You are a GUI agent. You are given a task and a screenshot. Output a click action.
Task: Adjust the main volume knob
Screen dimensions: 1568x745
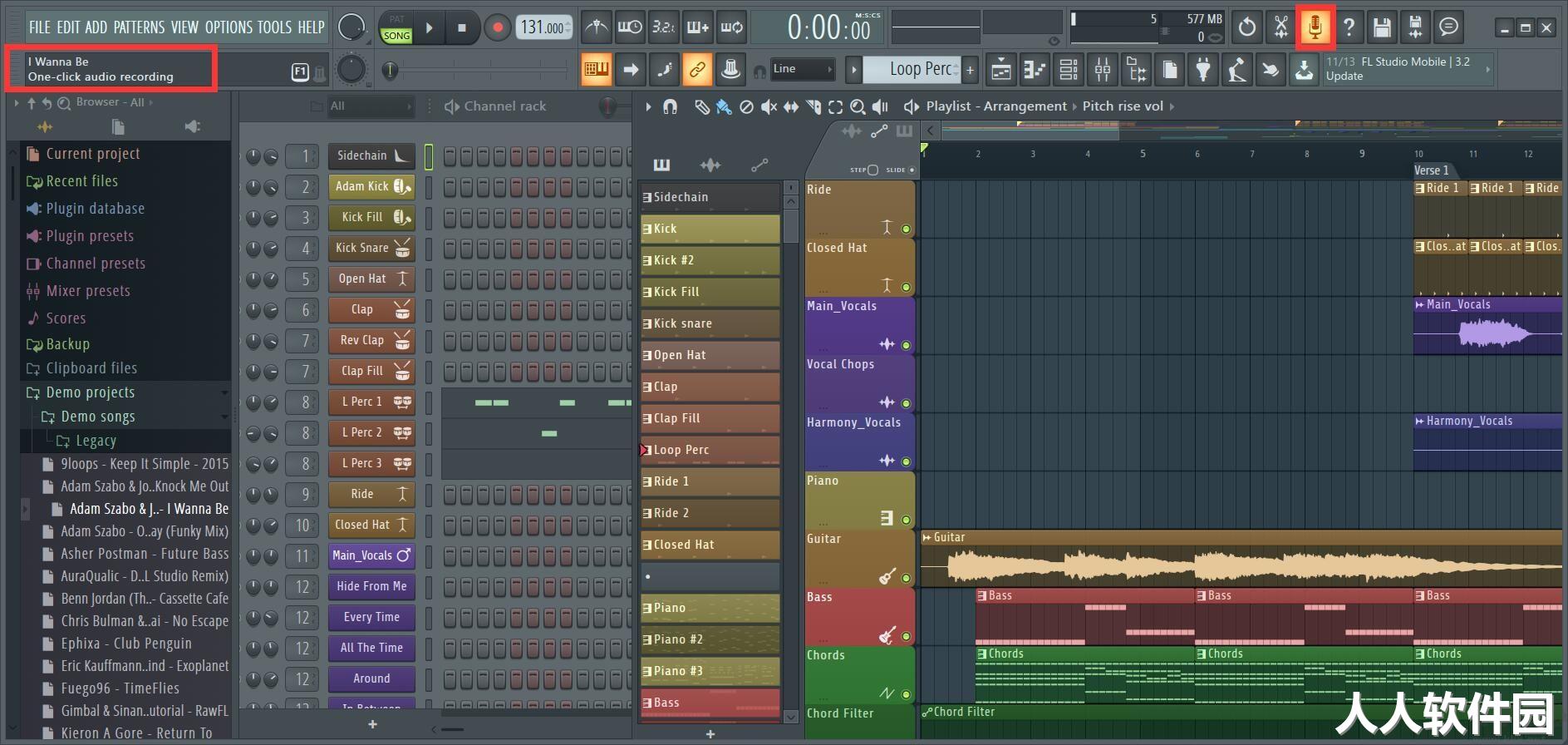(x=352, y=27)
